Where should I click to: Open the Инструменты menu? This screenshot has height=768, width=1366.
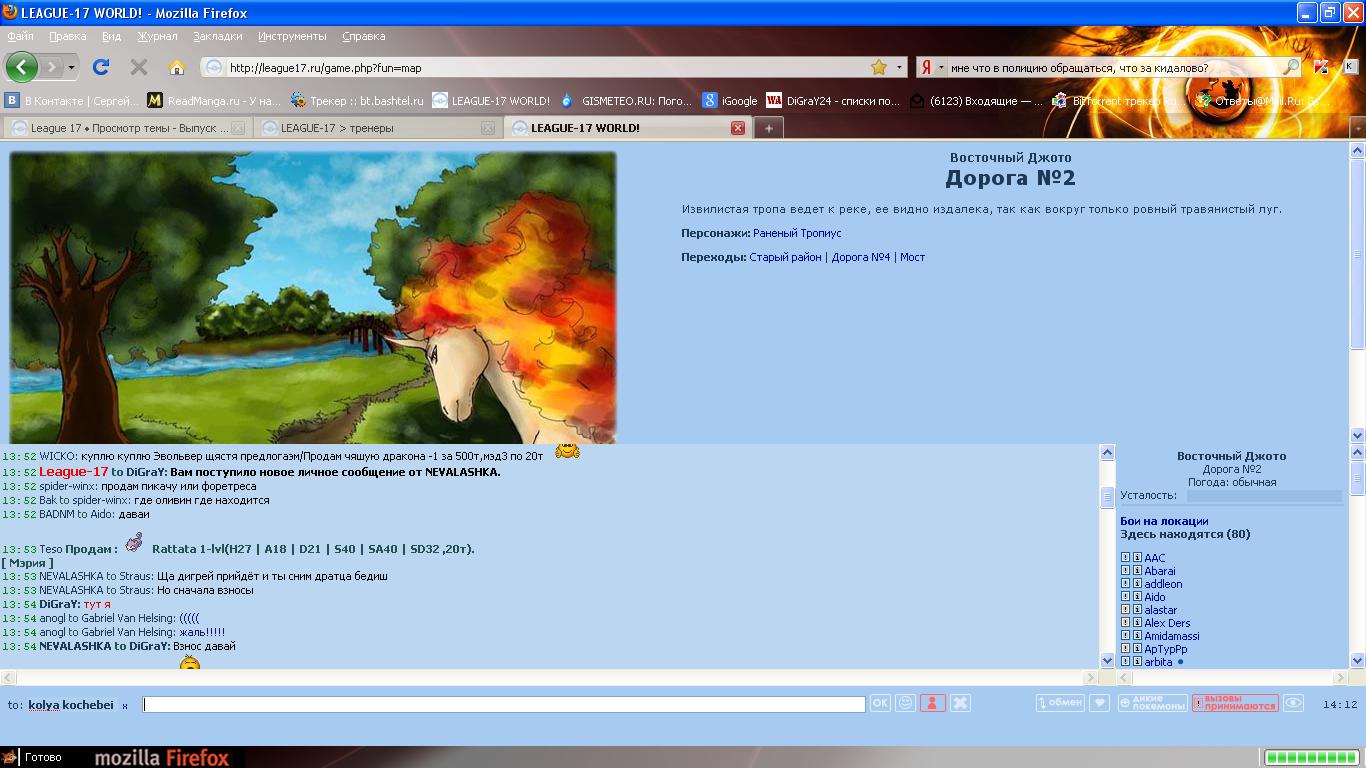292,36
